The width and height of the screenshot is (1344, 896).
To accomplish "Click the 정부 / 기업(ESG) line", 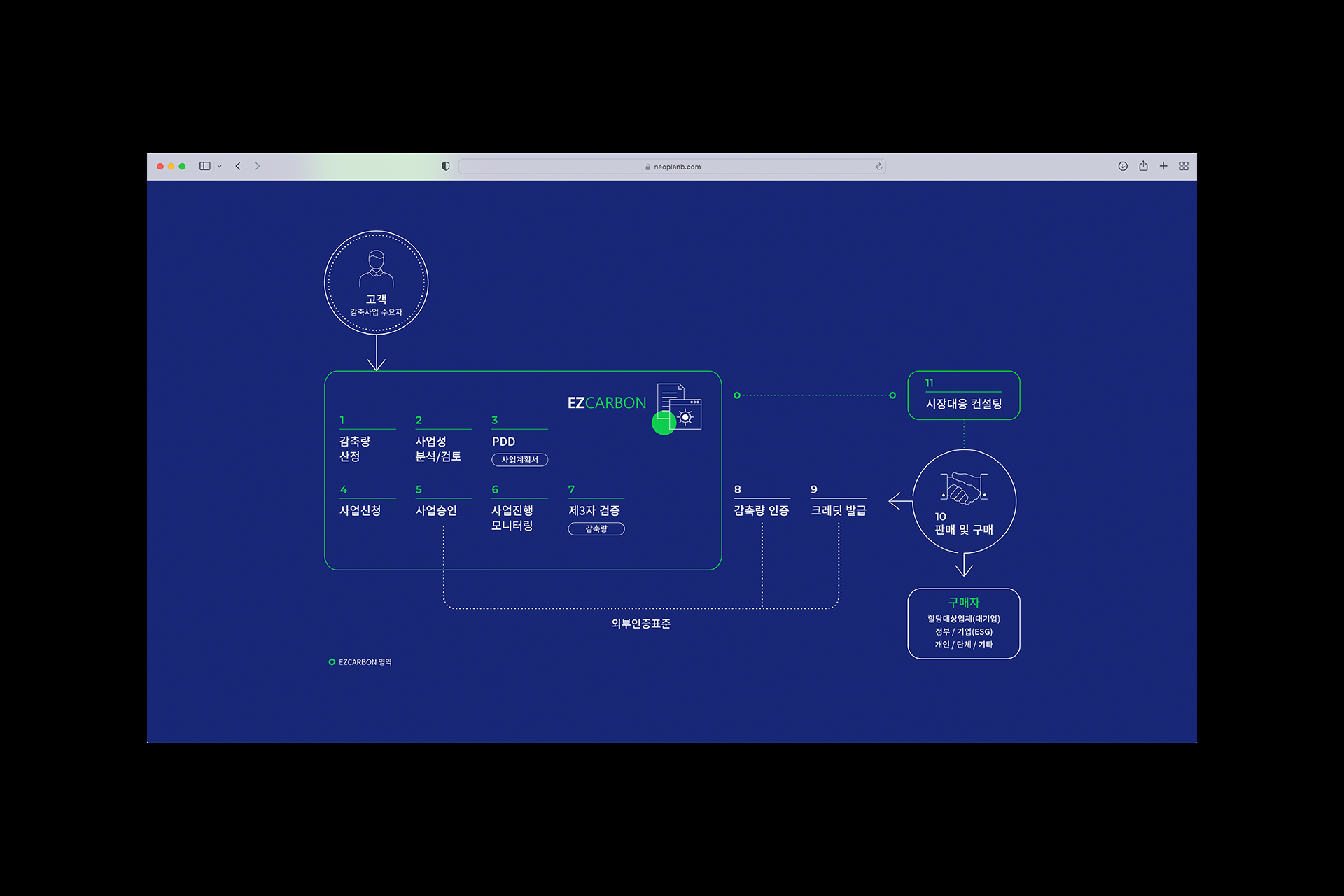I will tap(964, 631).
